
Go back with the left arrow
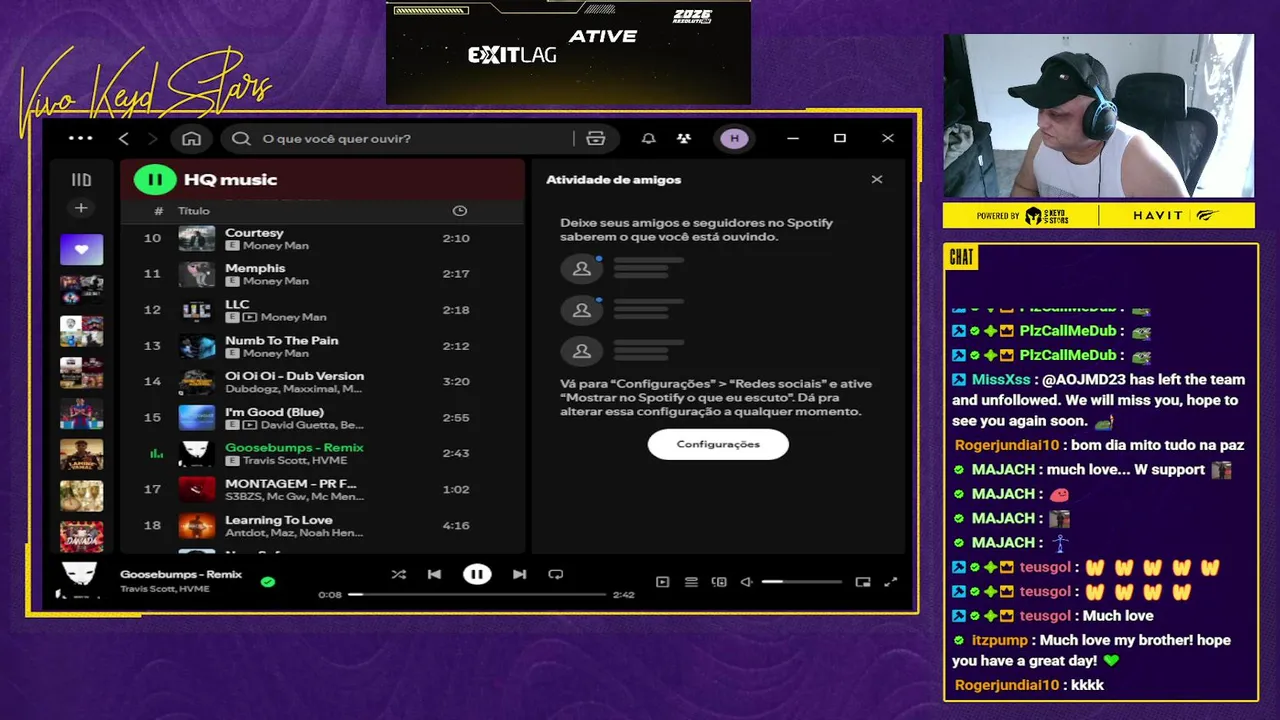coord(124,138)
